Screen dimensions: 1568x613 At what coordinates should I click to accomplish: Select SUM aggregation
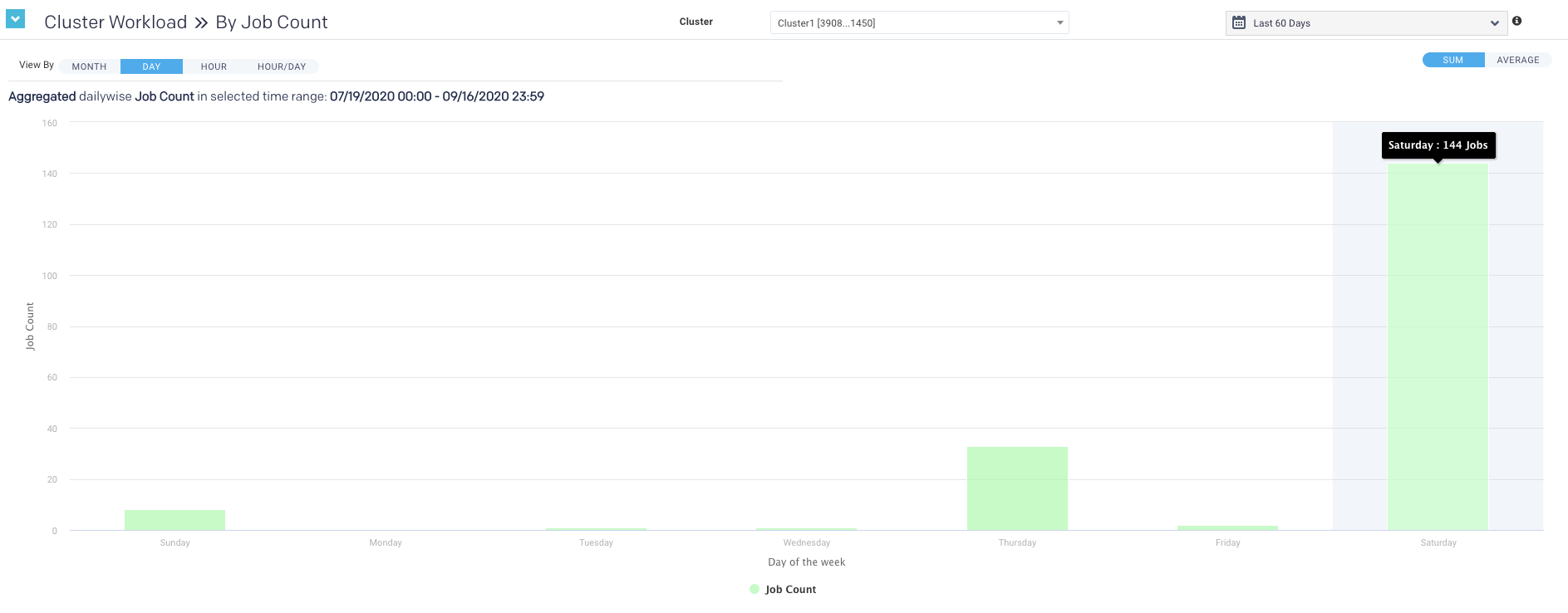coord(1453,60)
